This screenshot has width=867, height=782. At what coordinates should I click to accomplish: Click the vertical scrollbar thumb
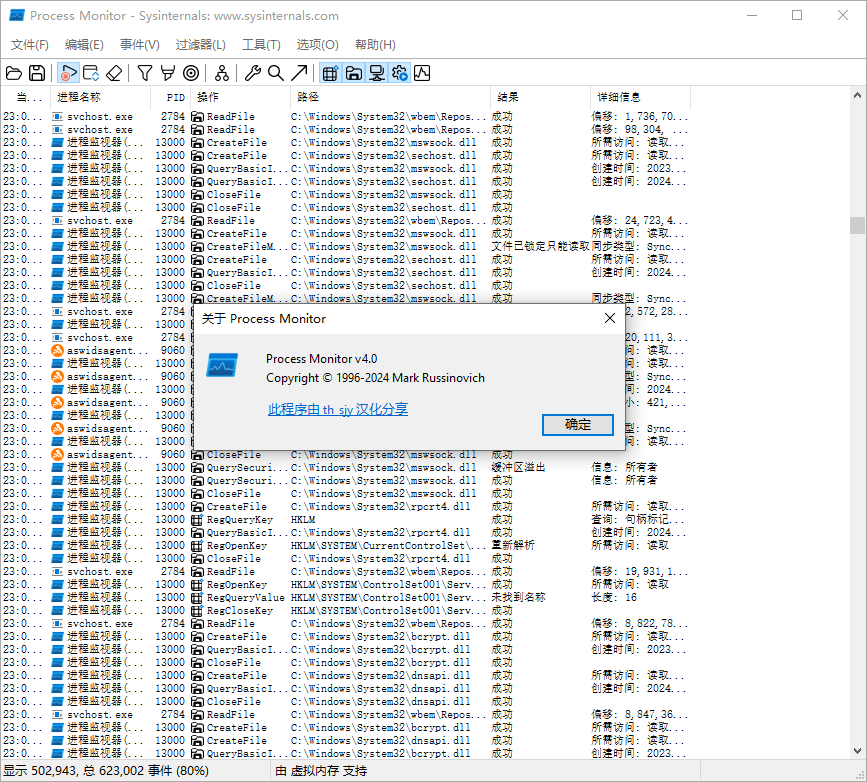pos(858,225)
